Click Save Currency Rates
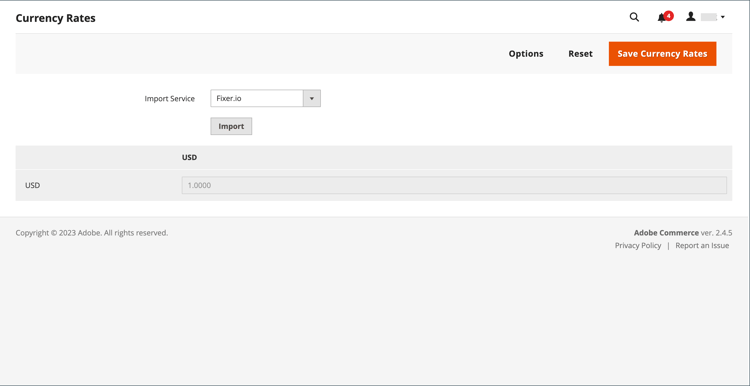 (662, 54)
